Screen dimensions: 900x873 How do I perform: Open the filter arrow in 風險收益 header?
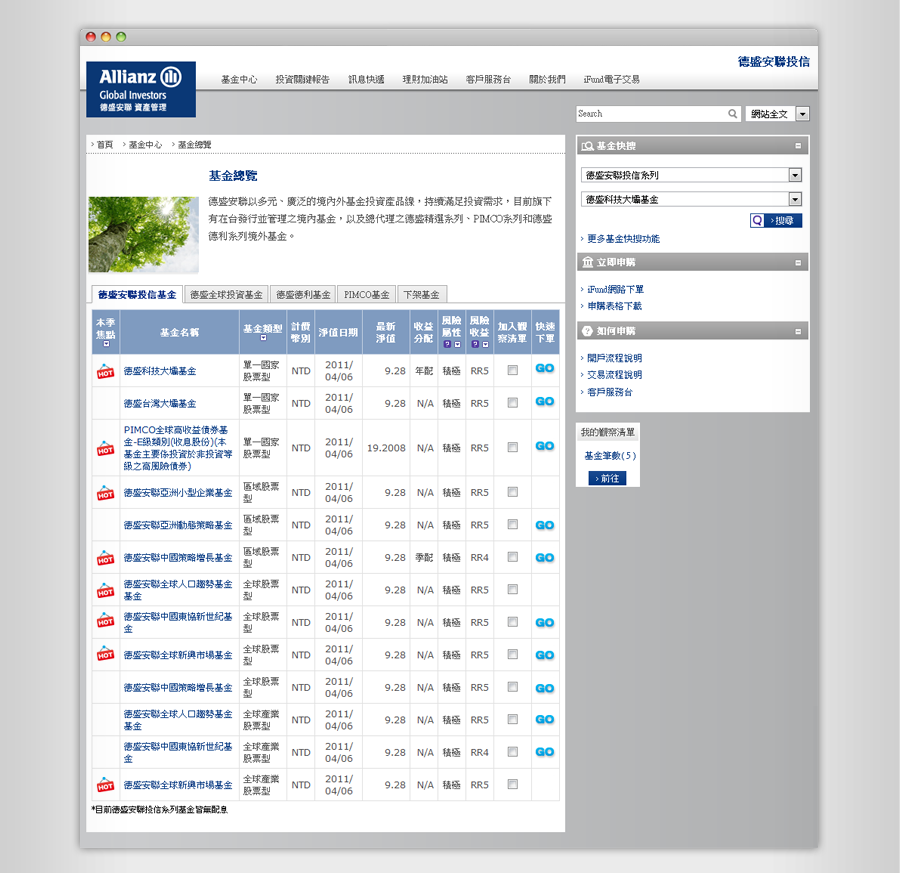tap(485, 344)
